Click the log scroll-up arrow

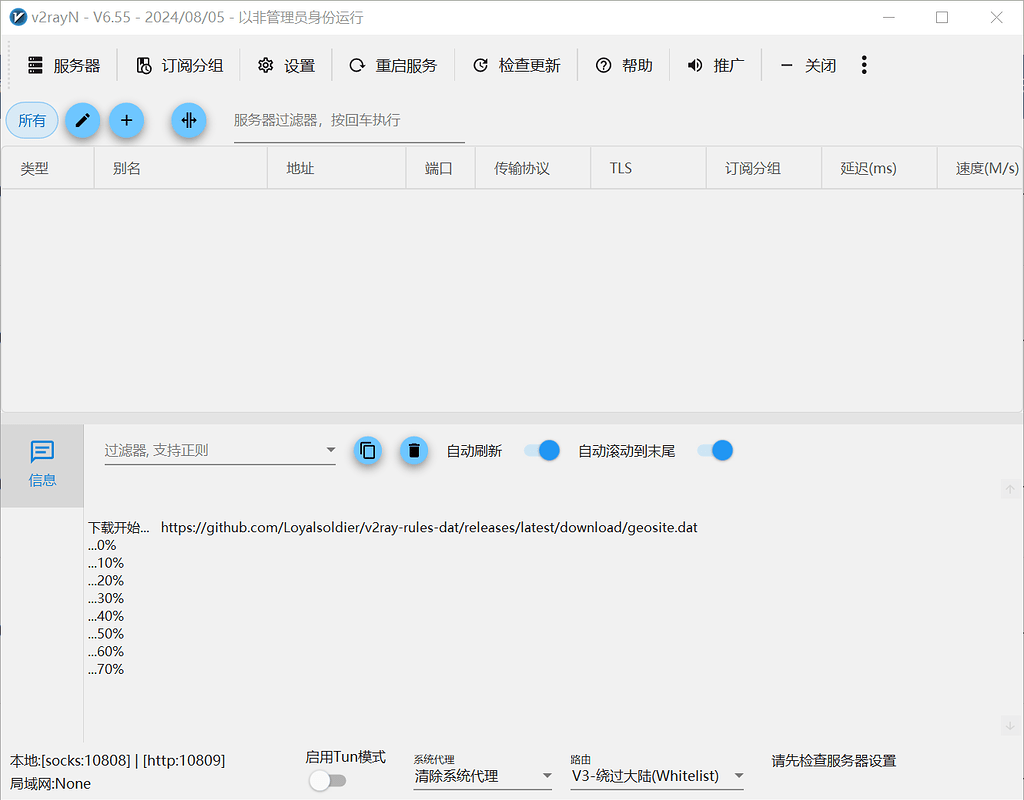[1010, 489]
